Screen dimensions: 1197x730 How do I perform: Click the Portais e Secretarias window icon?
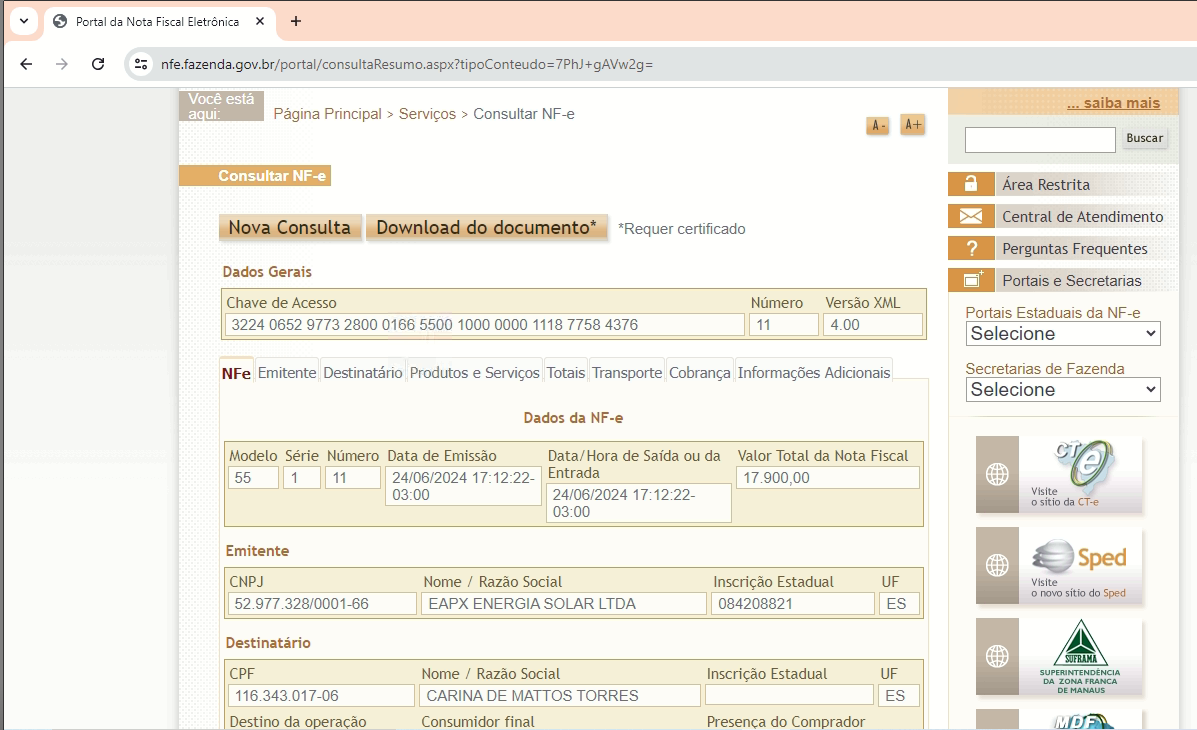[x=970, y=280]
